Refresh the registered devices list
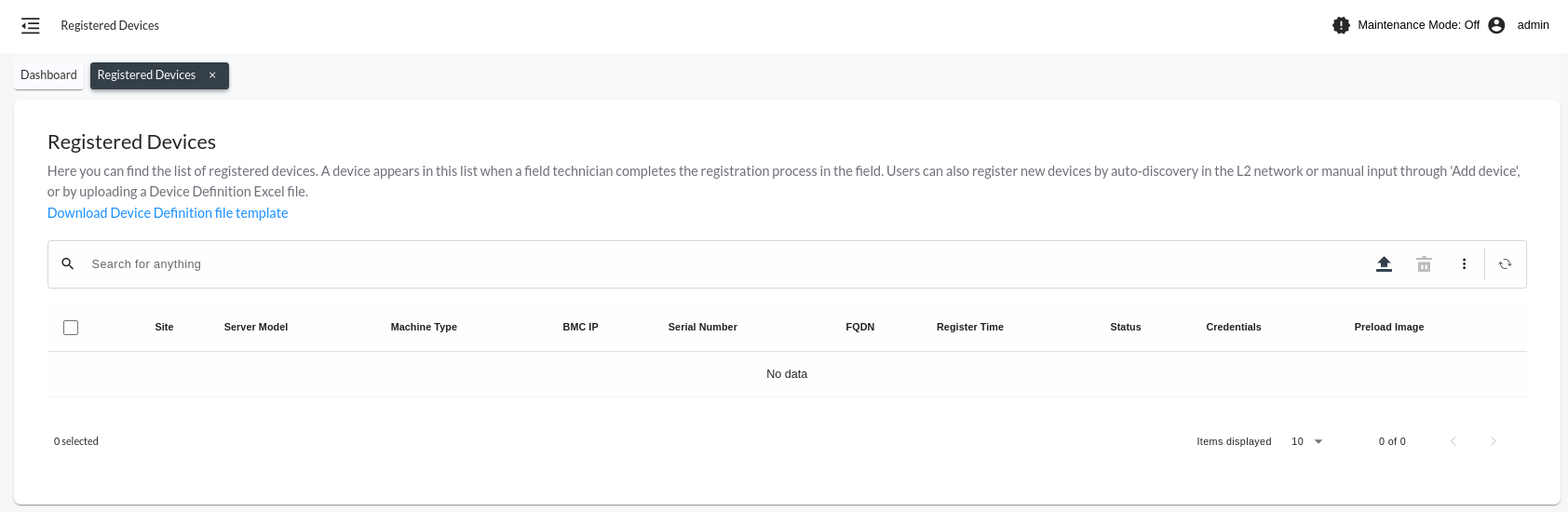 point(1505,264)
